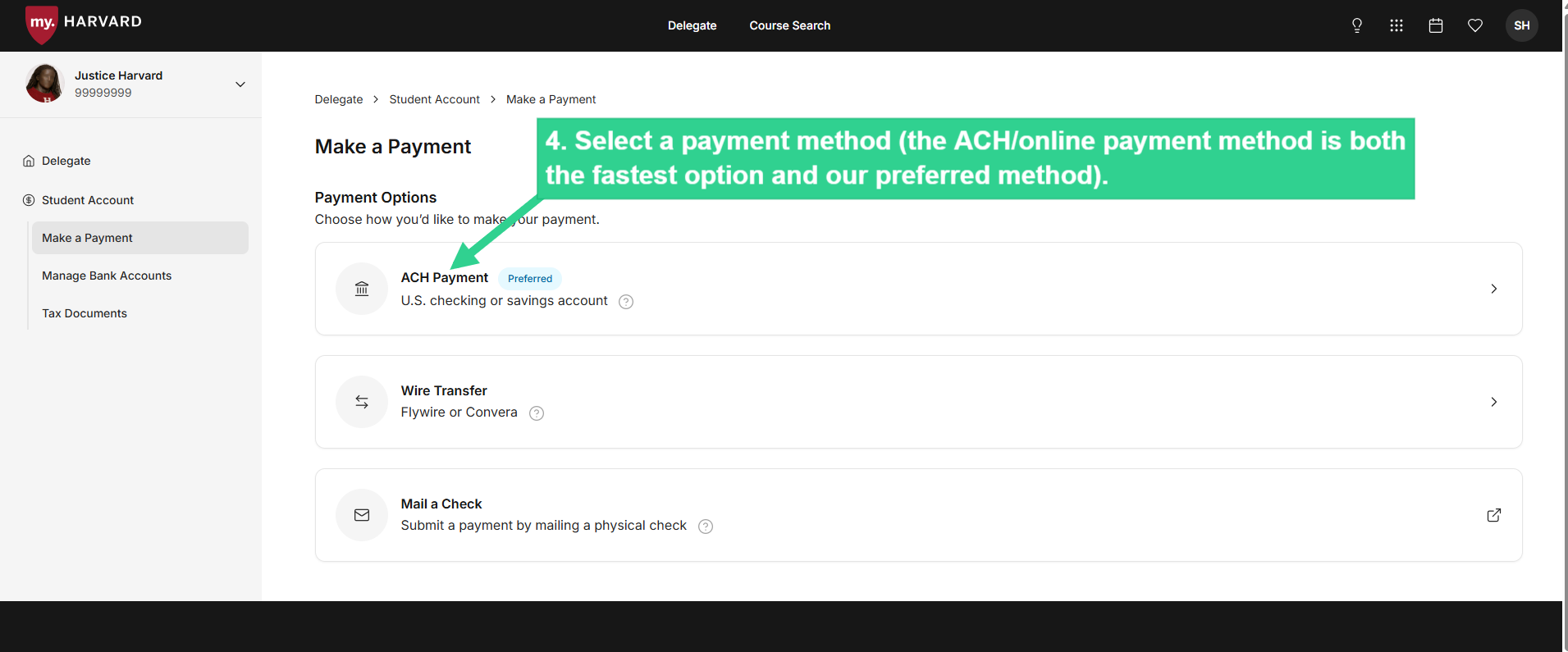The width and height of the screenshot is (1568, 652).
Task: Select the Wire Transfer option title
Action: pyautogui.click(x=444, y=390)
